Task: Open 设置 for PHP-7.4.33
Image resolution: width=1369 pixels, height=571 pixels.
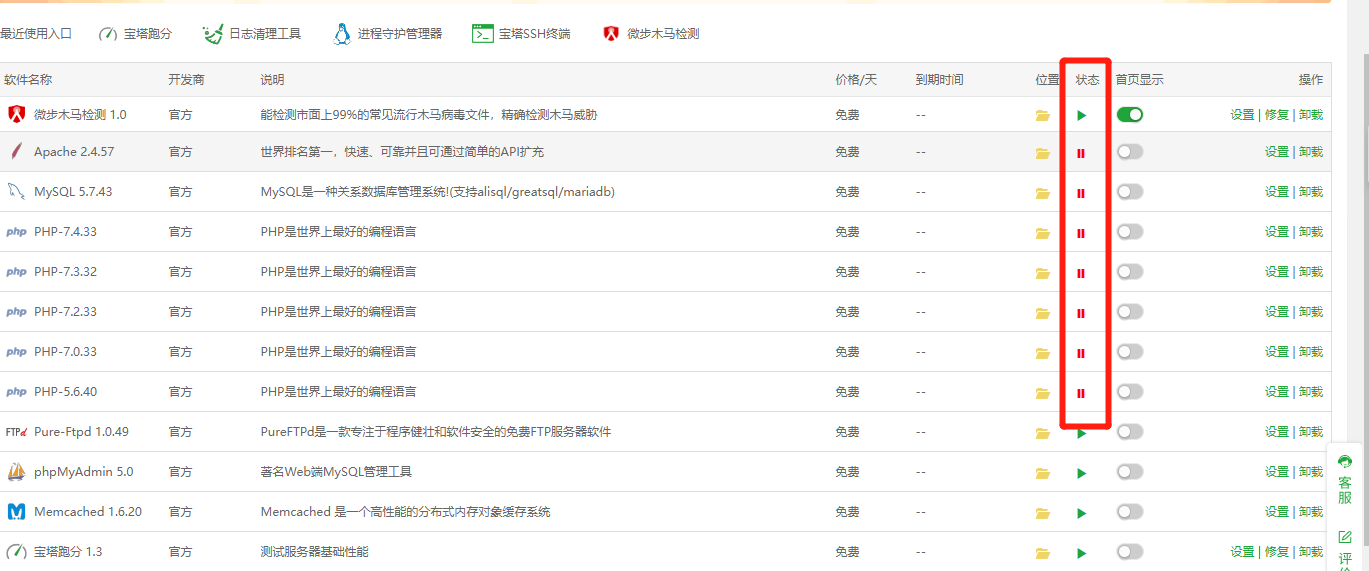Action: [x=1276, y=232]
